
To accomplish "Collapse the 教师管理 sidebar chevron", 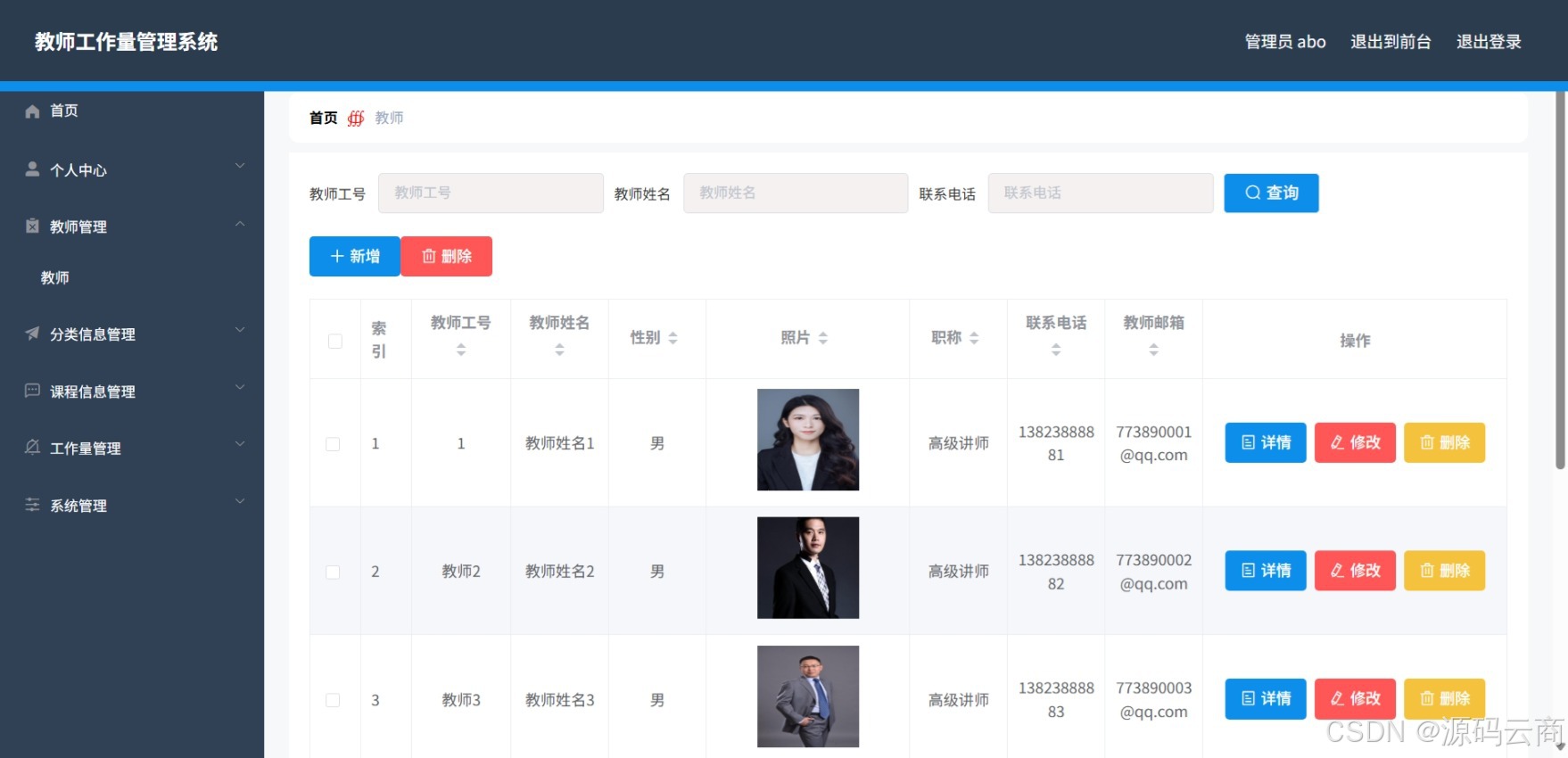I will click(240, 224).
